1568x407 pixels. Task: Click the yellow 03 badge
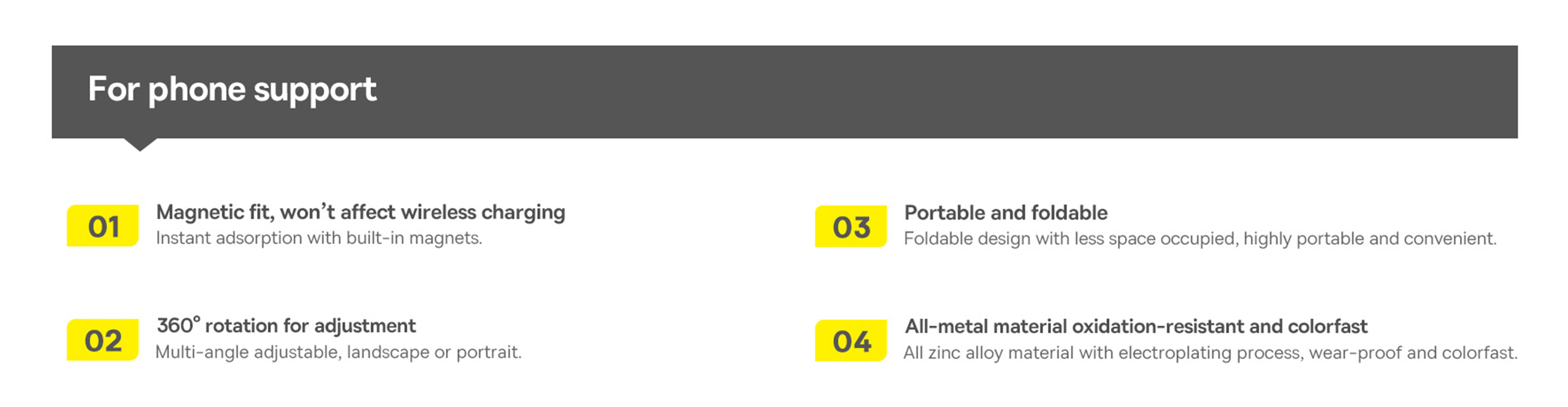[851, 226]
